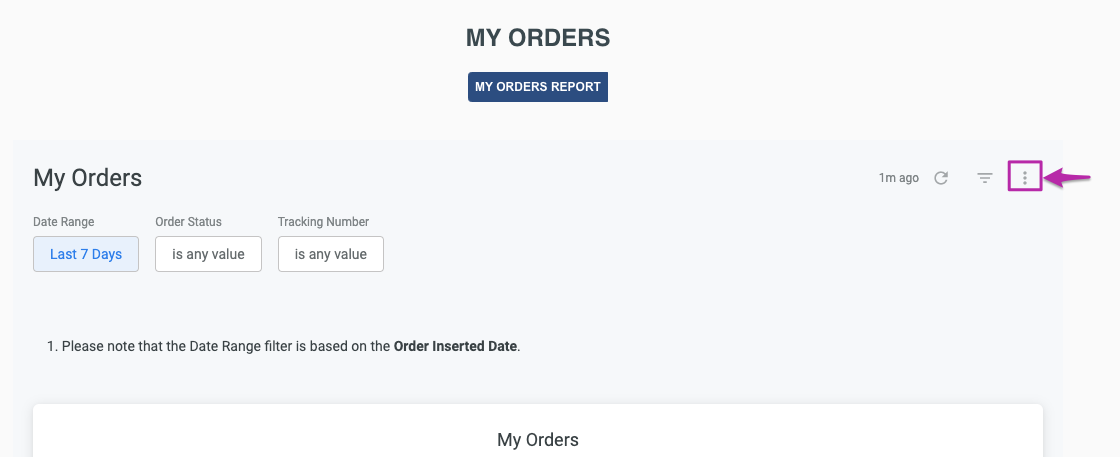Click the '1m ago' last updated text

coord(899,178)
